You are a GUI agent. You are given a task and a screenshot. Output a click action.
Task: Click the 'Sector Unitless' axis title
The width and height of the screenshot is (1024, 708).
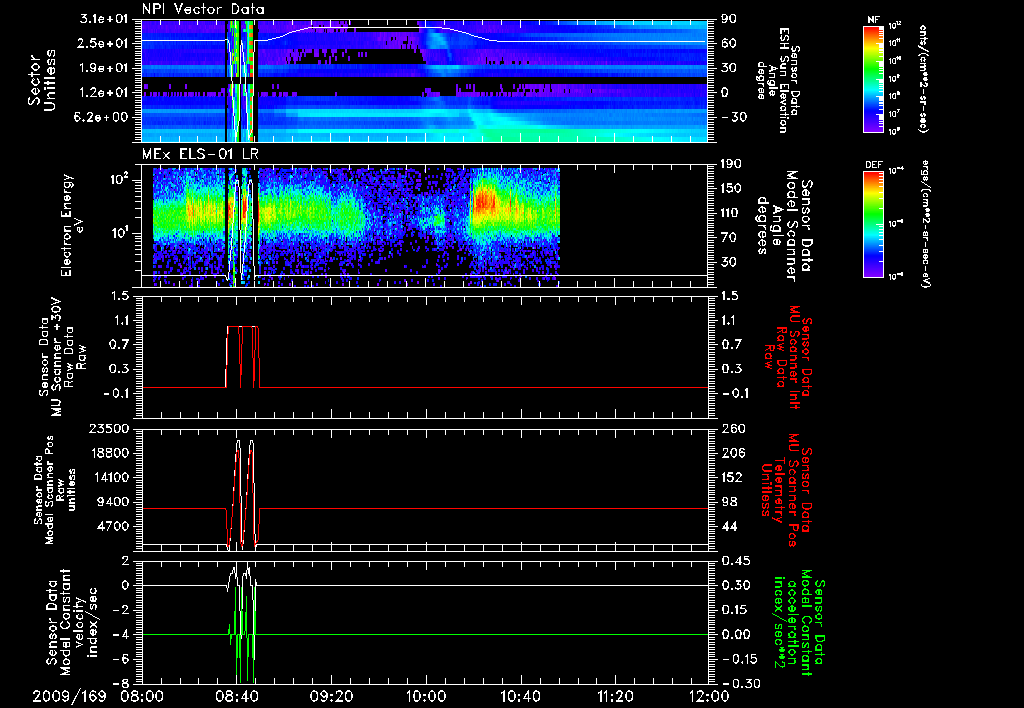point(42,80)
